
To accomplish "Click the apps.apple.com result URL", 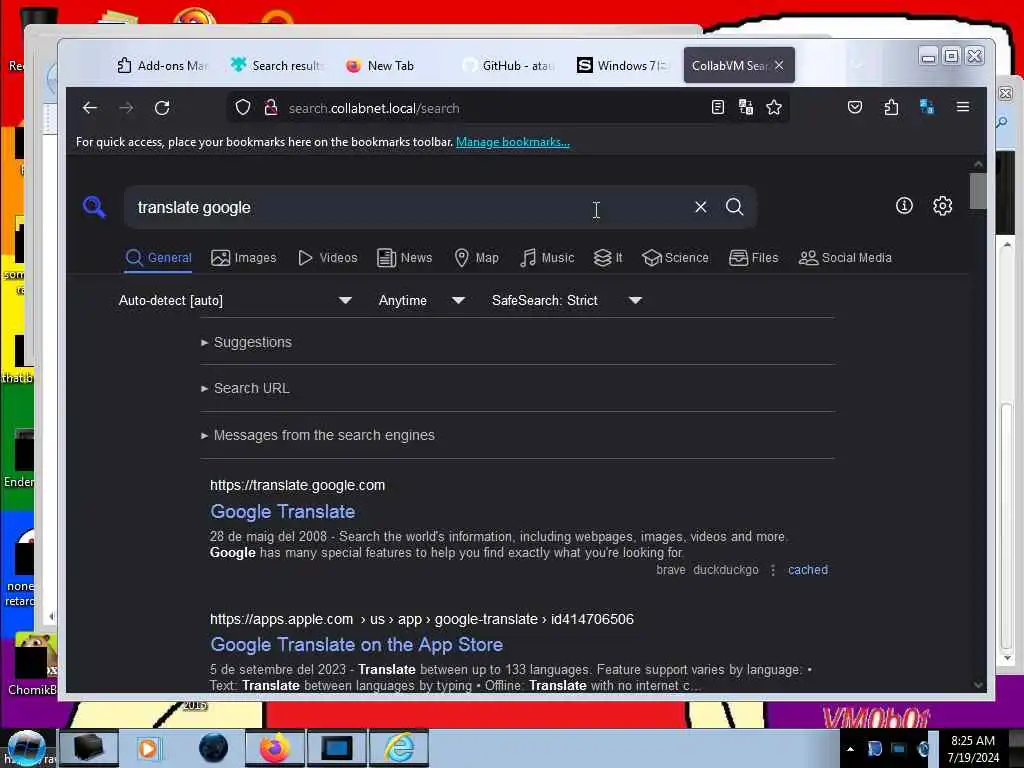I will click(422, 619).
